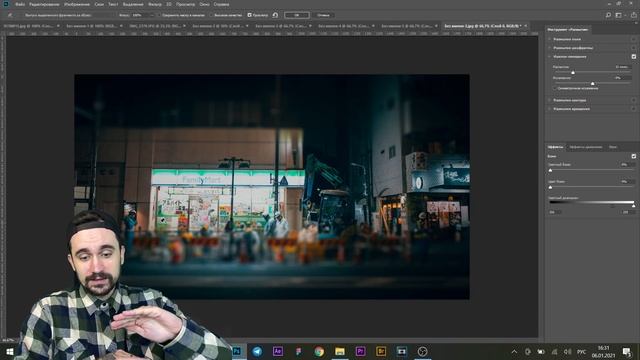Launch Chrome from the taskbar
This screenshot has height=360, width=640.
[319, 351]
